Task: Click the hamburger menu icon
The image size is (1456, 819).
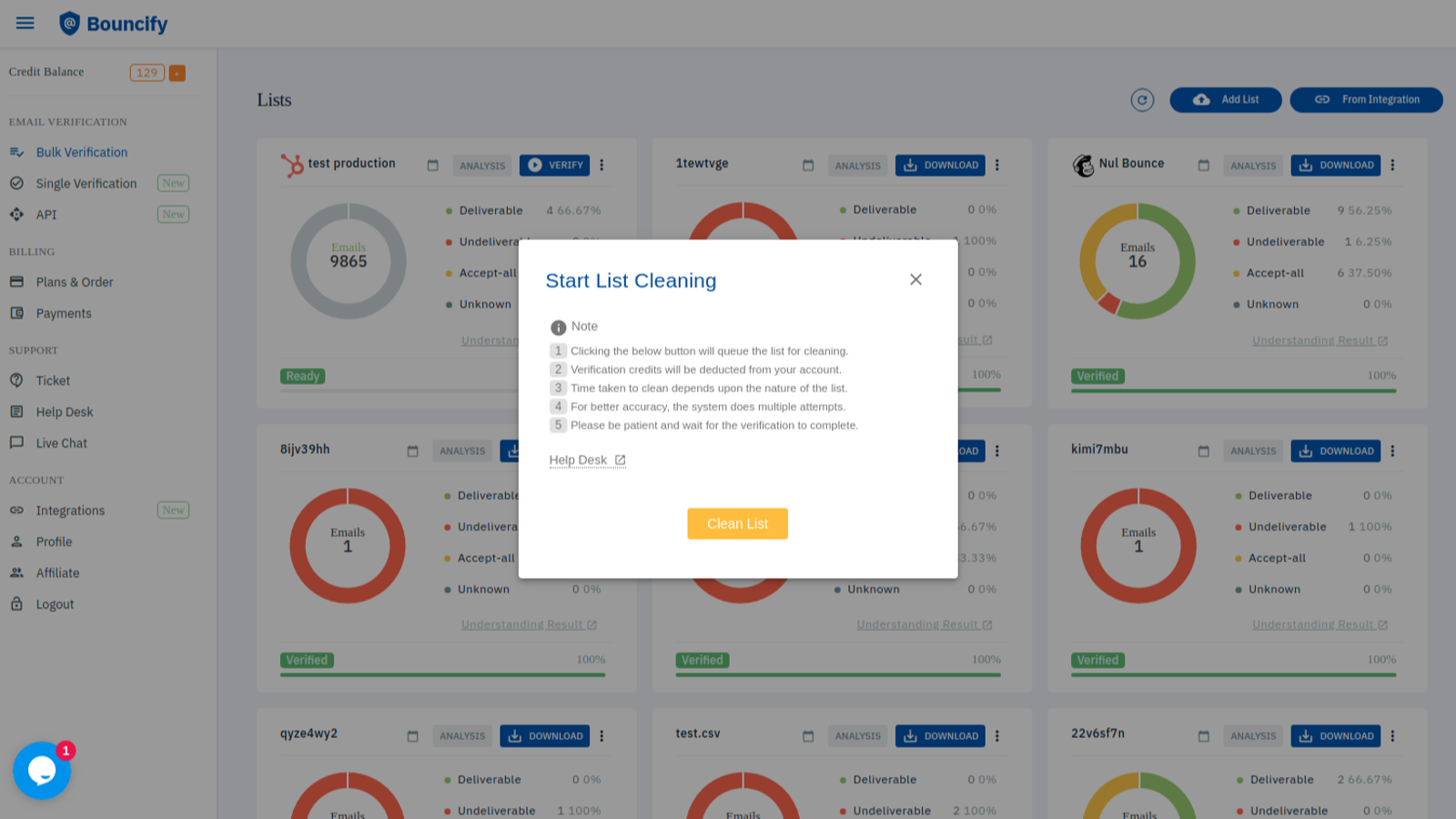Action: (x=25, y=23)
